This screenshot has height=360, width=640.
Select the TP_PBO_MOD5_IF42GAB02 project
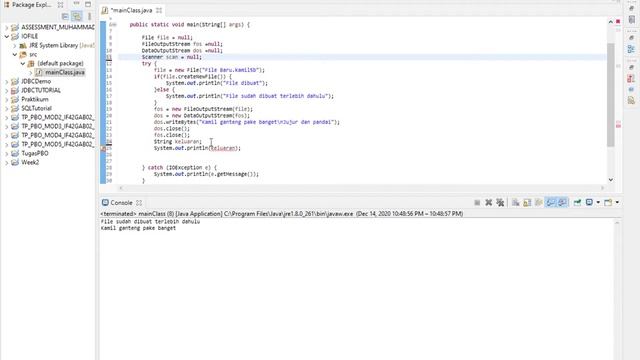point(58,144)
